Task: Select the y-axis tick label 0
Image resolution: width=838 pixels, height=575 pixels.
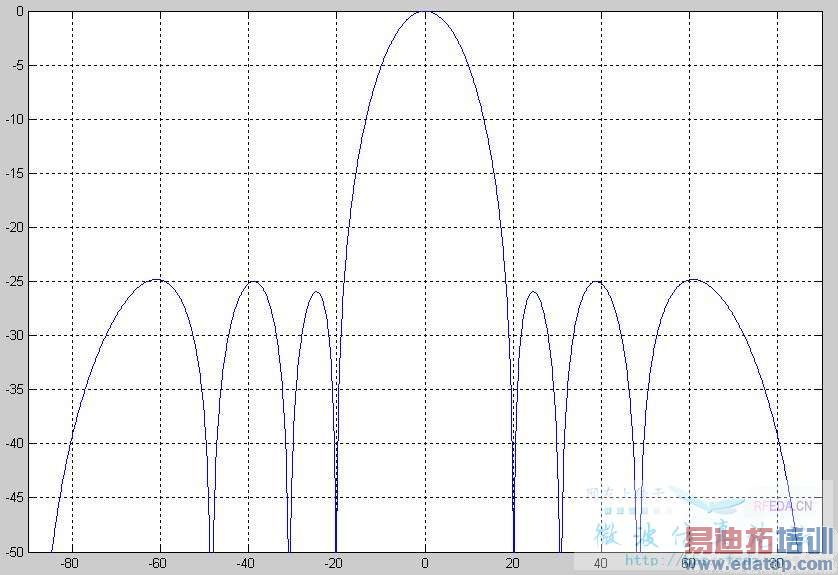Action: 20,11
